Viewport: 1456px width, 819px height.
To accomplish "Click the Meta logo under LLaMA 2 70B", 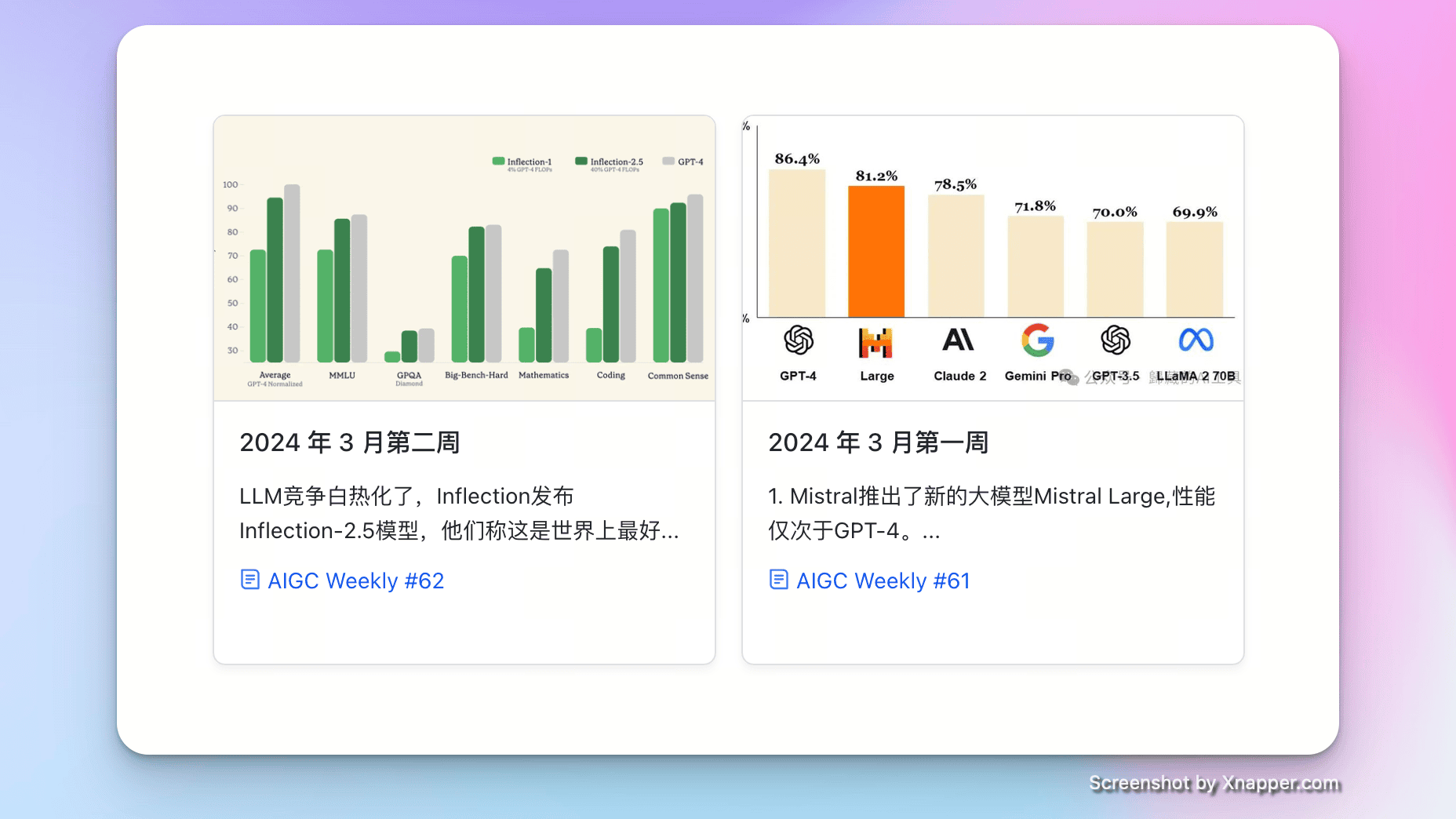I will tap(1199, 340).
